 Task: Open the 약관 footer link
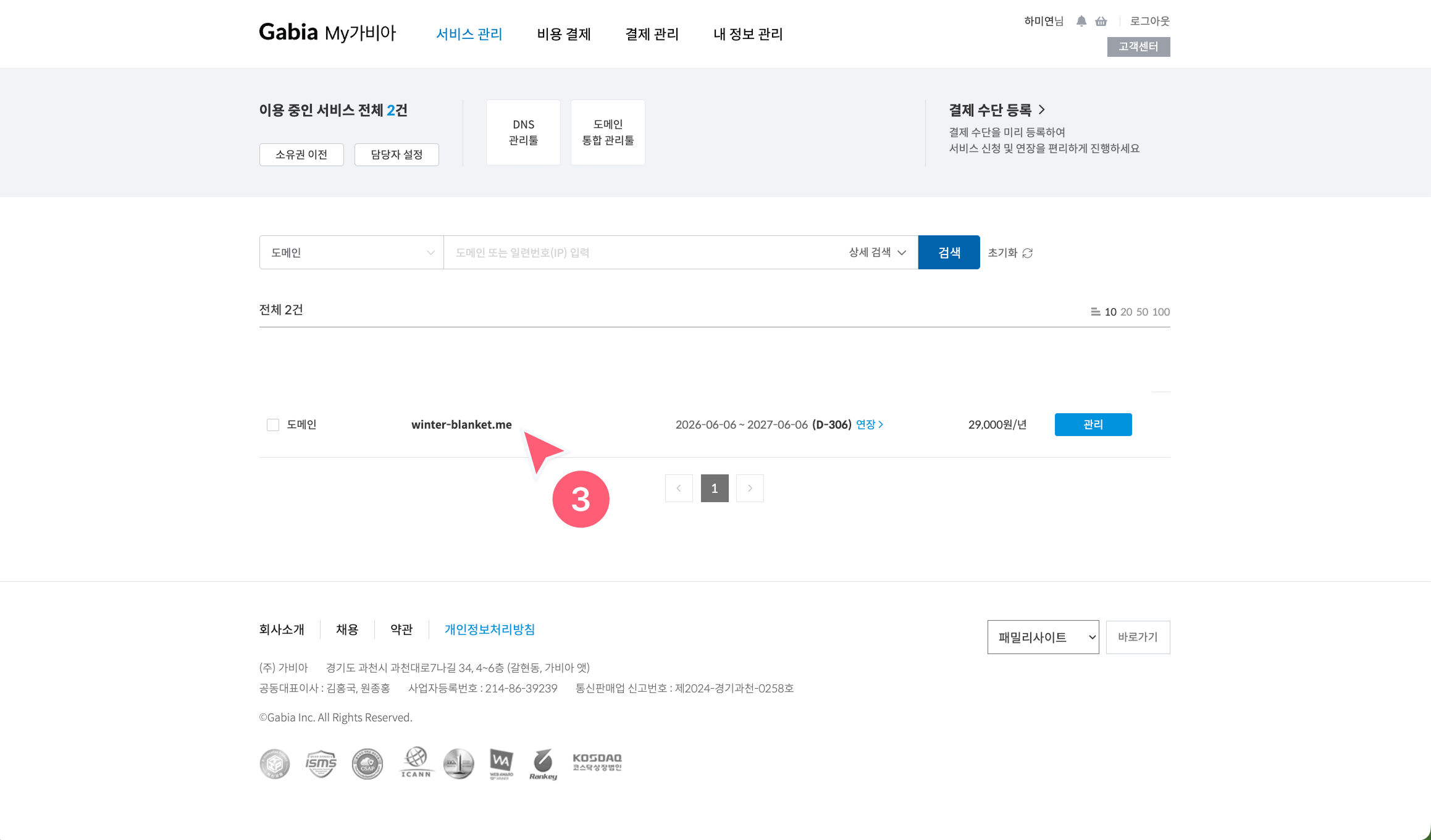click(401, 629)
